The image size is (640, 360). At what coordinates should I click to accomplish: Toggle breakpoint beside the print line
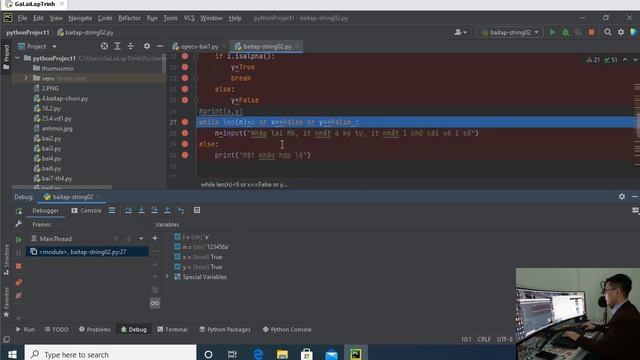(185, 155)
